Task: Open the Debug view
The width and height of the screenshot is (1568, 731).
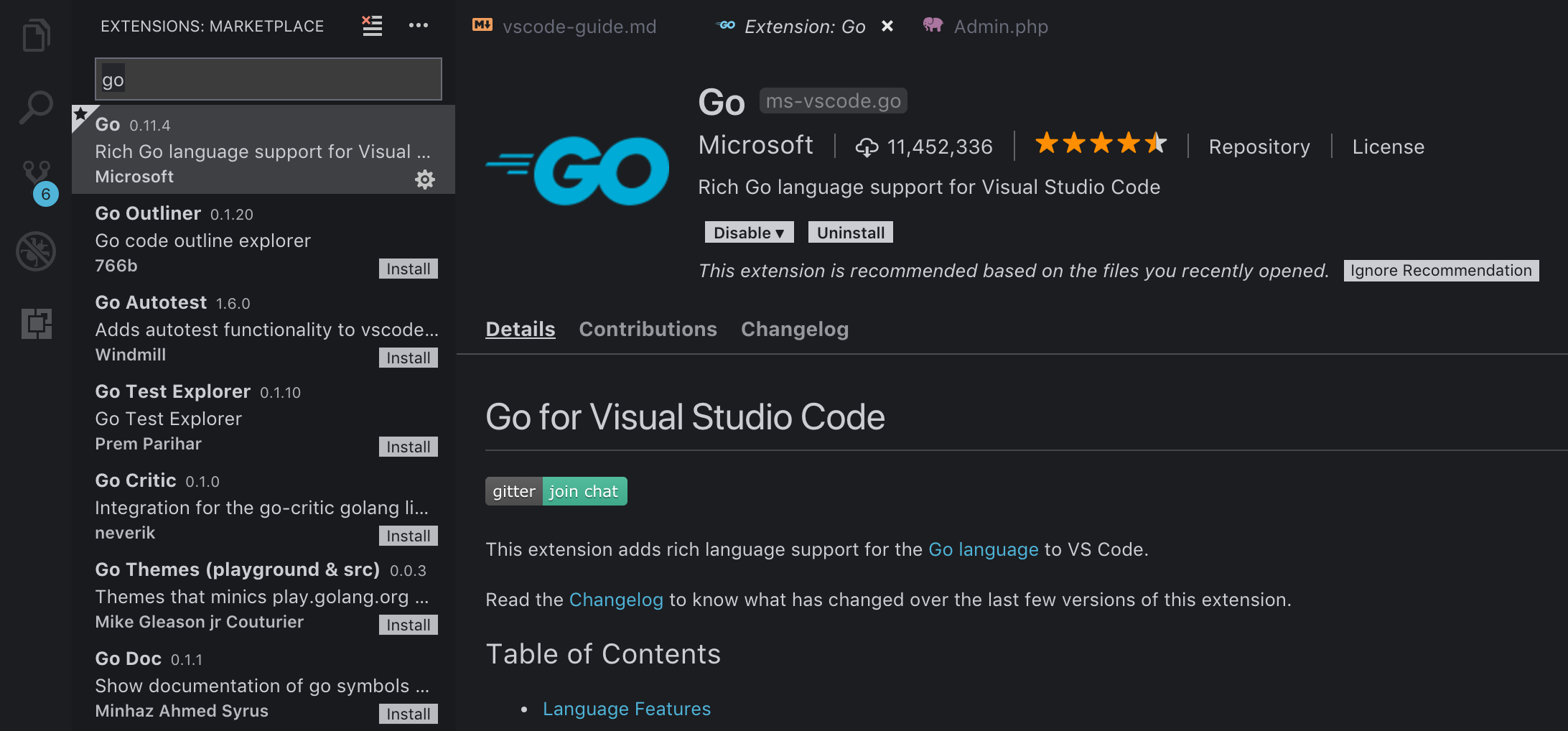Action: 36,251
